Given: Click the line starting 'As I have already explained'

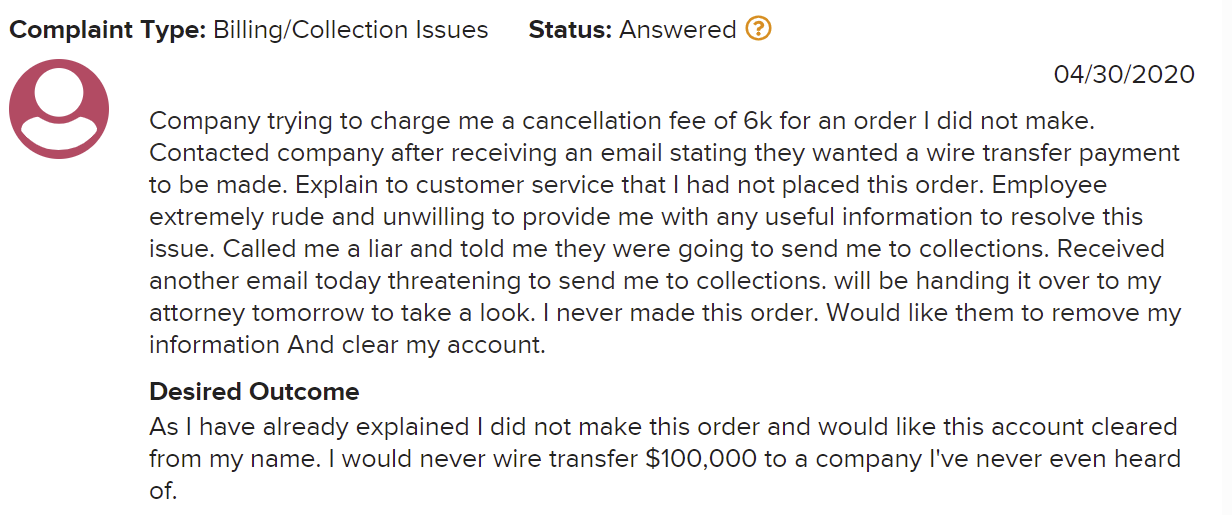Looking at the screenshot, I should [663, 427].
